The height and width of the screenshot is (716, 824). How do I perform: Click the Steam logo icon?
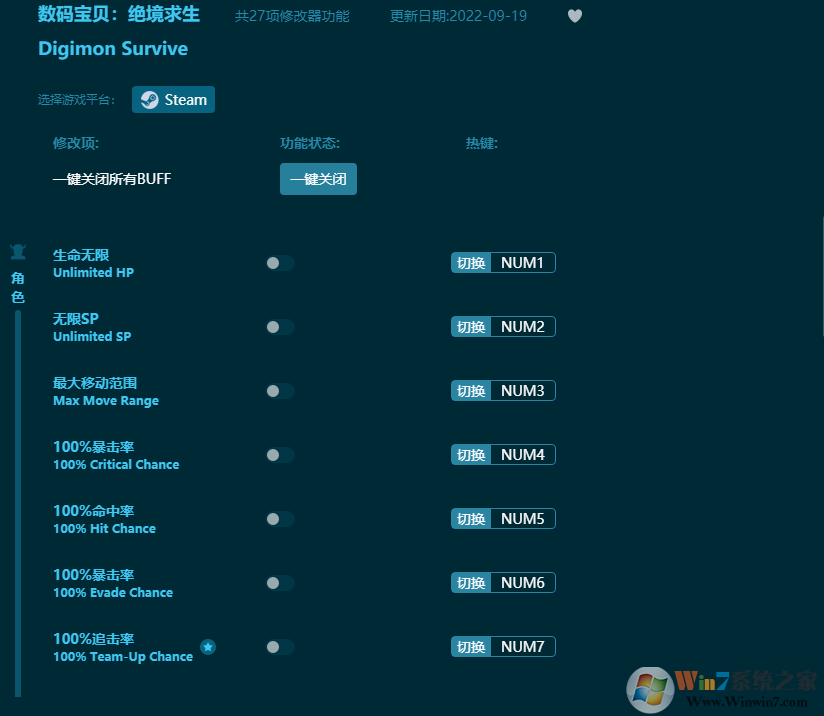tap(150, 100)
